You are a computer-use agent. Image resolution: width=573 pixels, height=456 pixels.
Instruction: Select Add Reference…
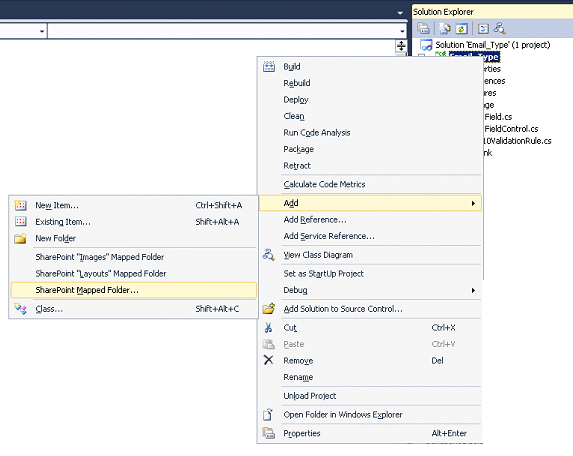370,220
